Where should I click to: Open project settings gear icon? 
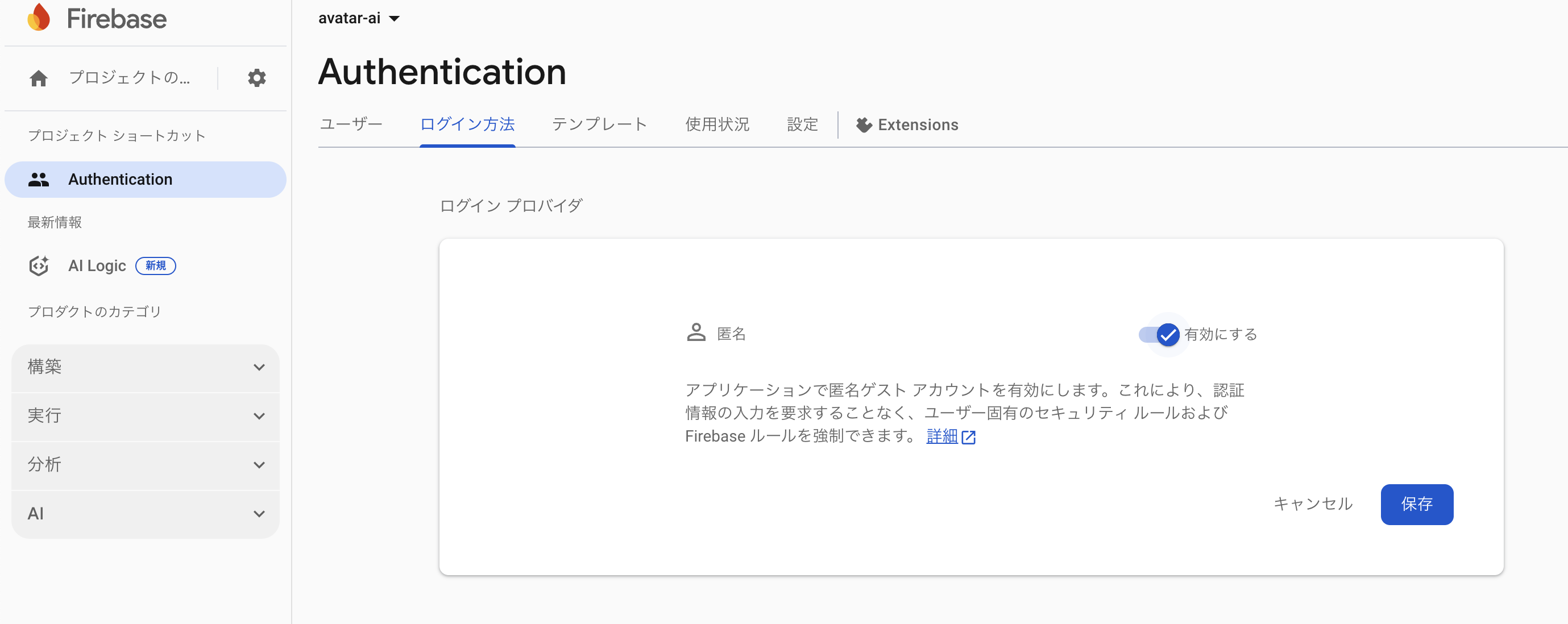[256, 78]
